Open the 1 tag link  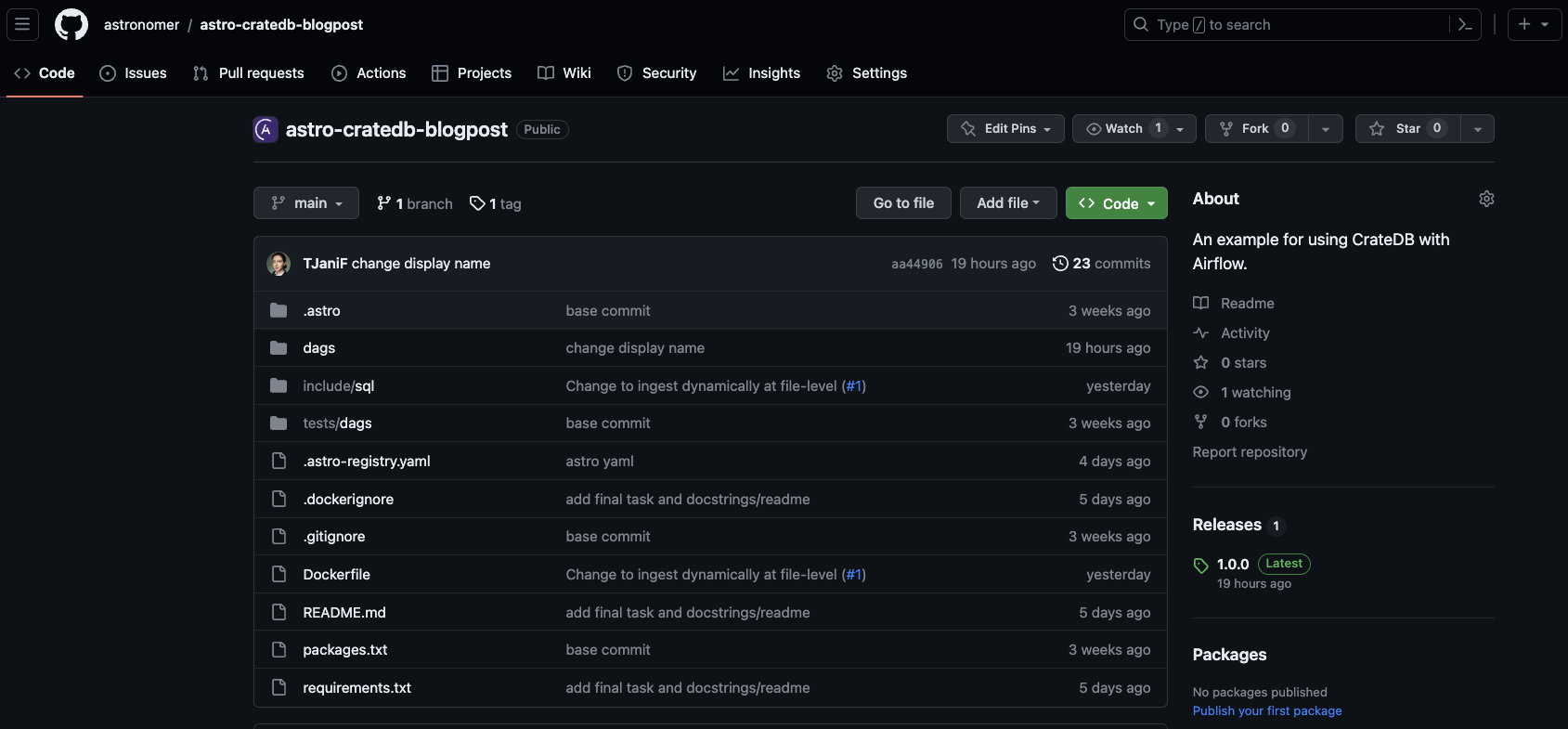(x=496, y=203)
